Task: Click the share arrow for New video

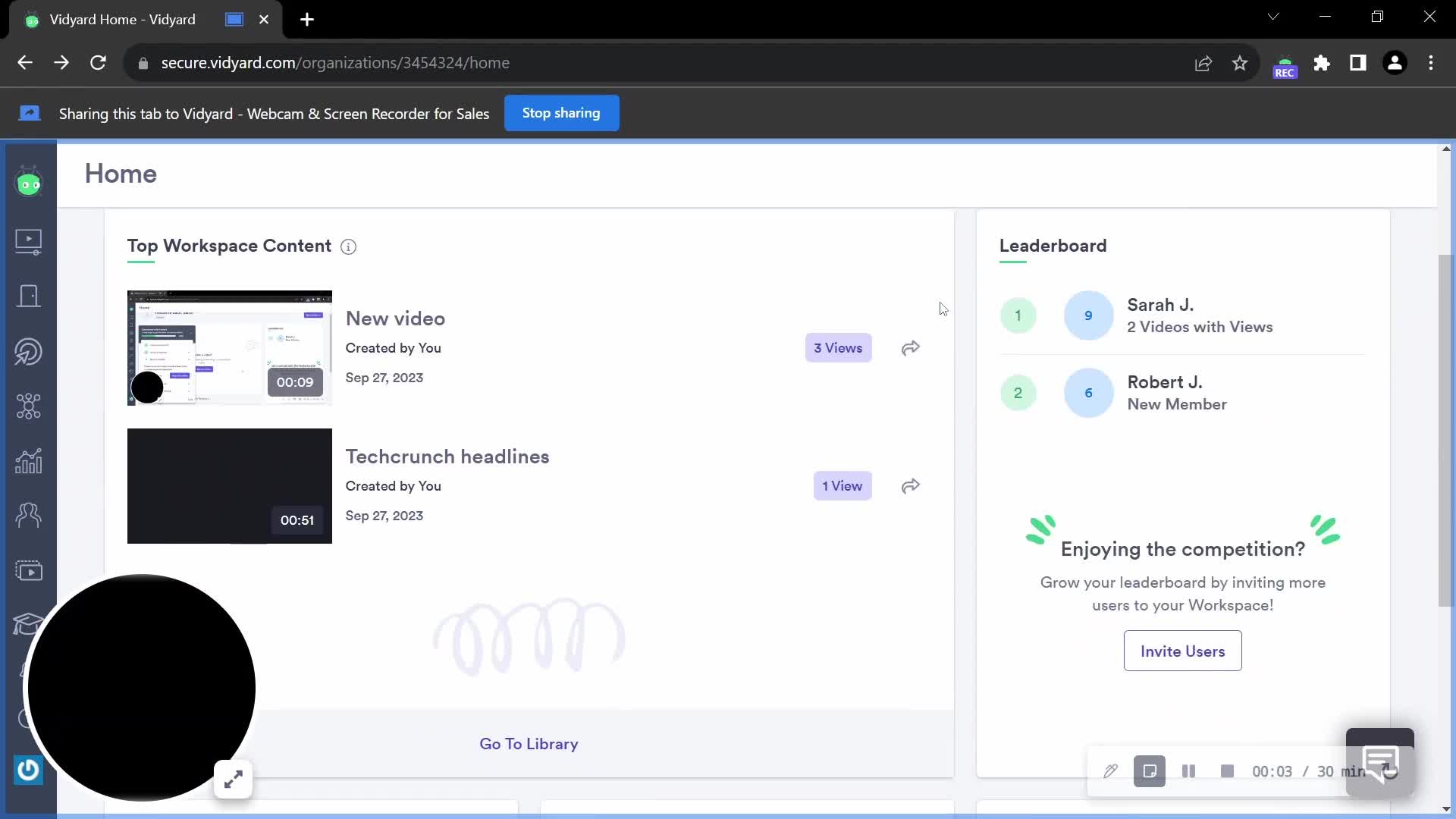Action: click(910, 347)
